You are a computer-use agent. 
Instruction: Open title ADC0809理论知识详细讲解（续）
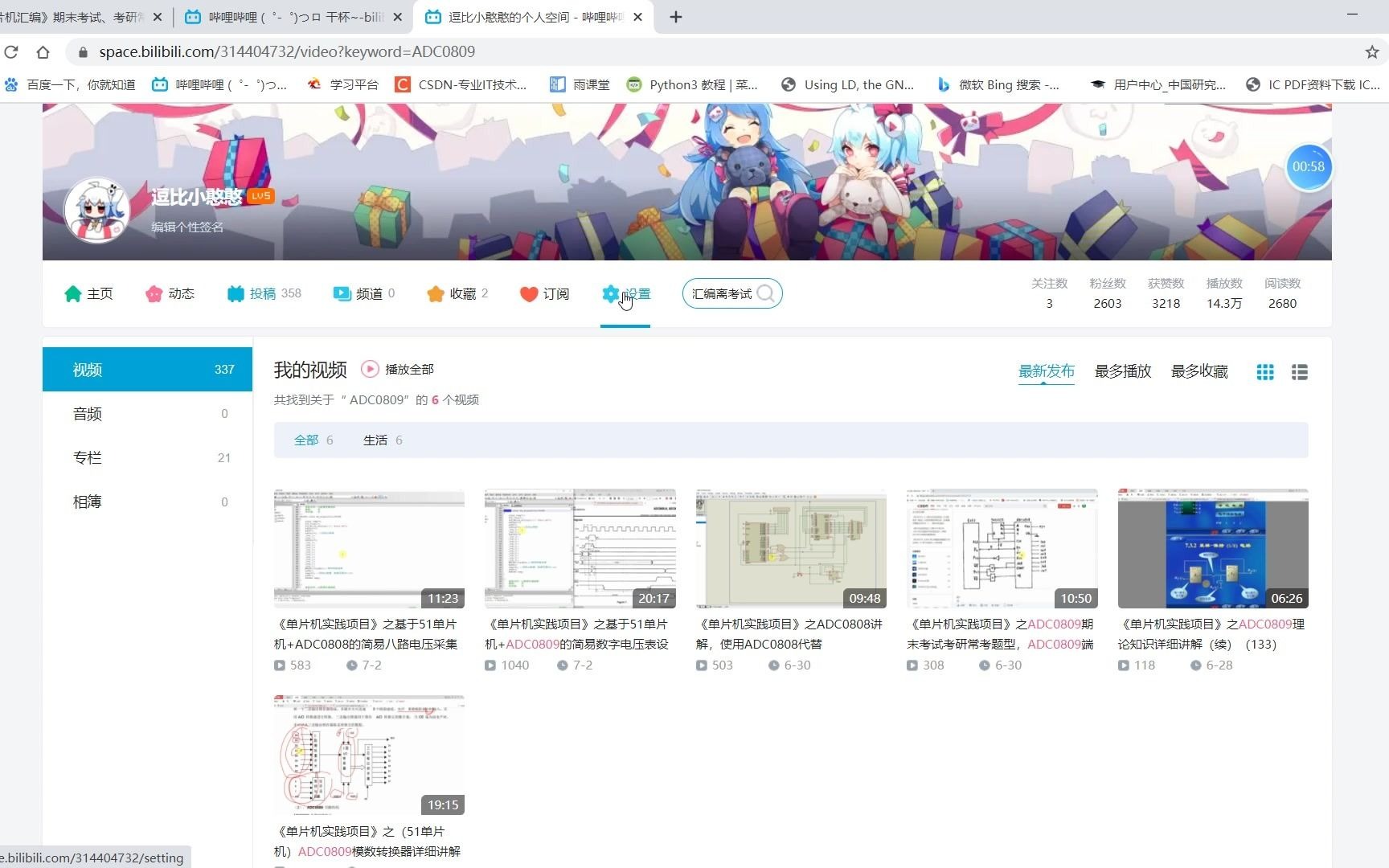[1212, 634]
